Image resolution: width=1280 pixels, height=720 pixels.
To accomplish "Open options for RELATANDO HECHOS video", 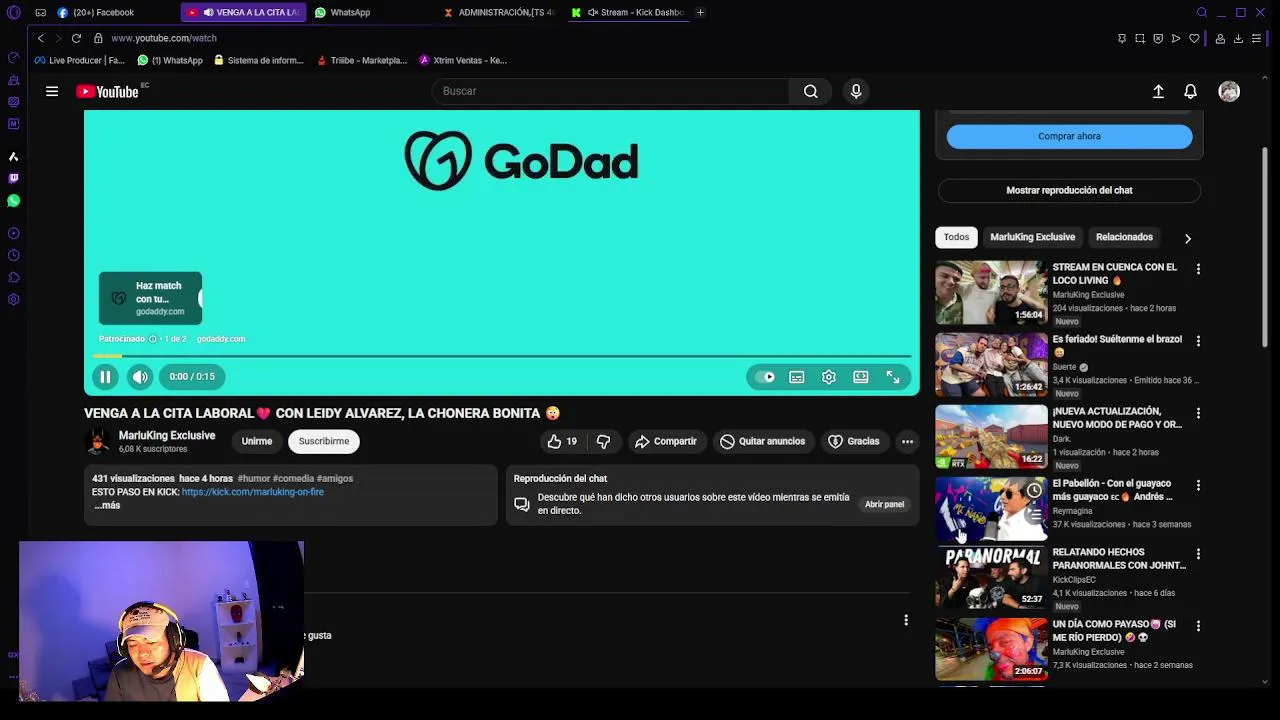I will click(1198, 554).
